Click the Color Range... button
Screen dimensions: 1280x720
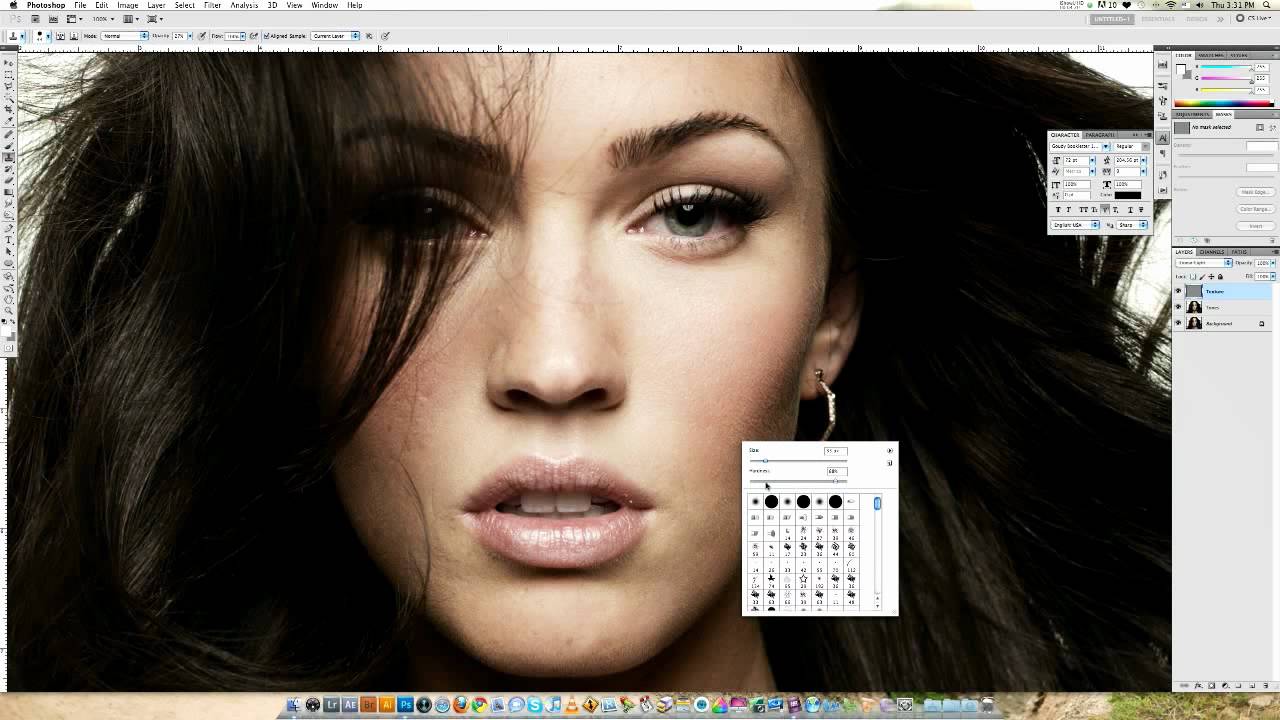point(1256,209)
